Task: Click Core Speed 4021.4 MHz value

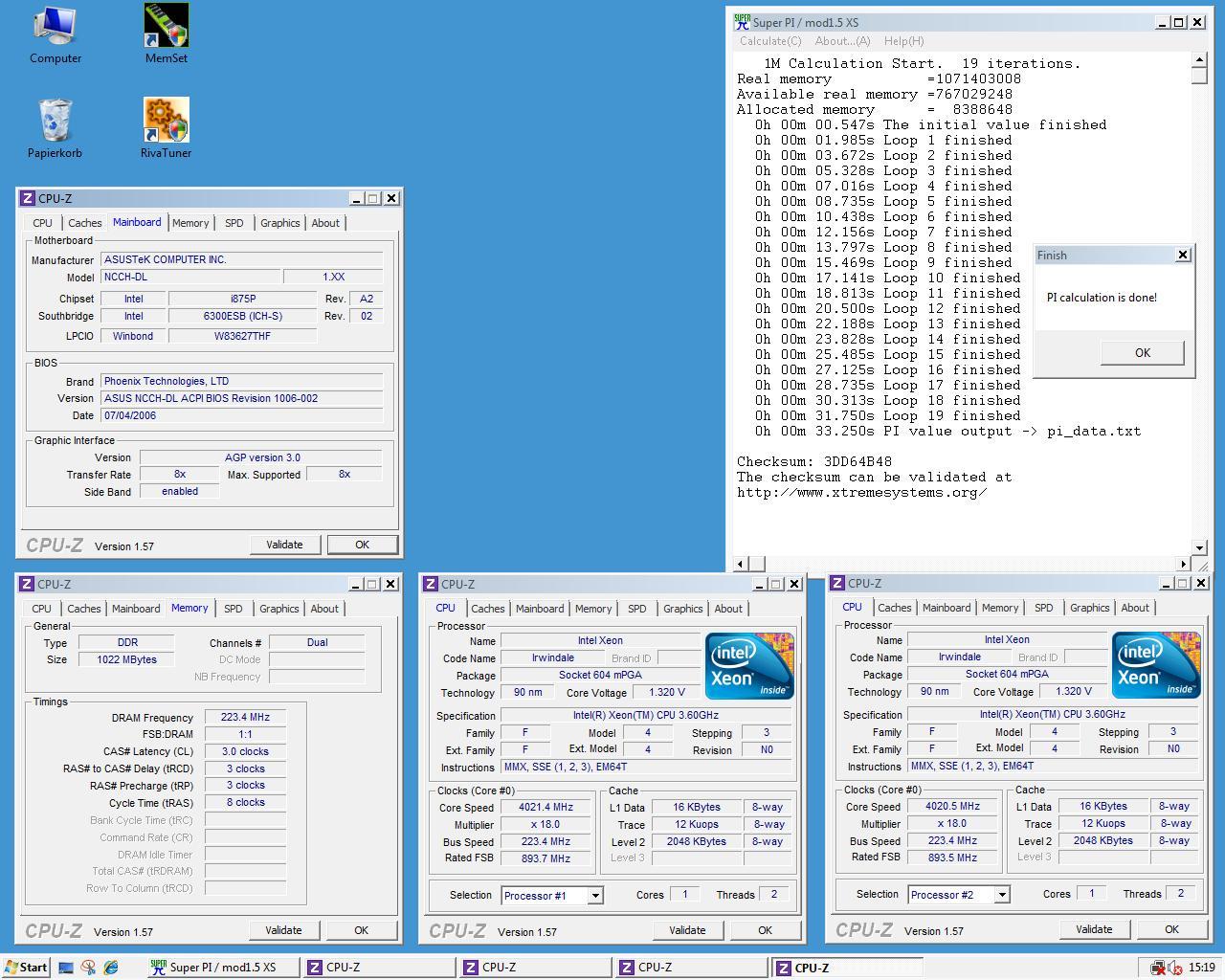Action: click(x=546, y=807)
